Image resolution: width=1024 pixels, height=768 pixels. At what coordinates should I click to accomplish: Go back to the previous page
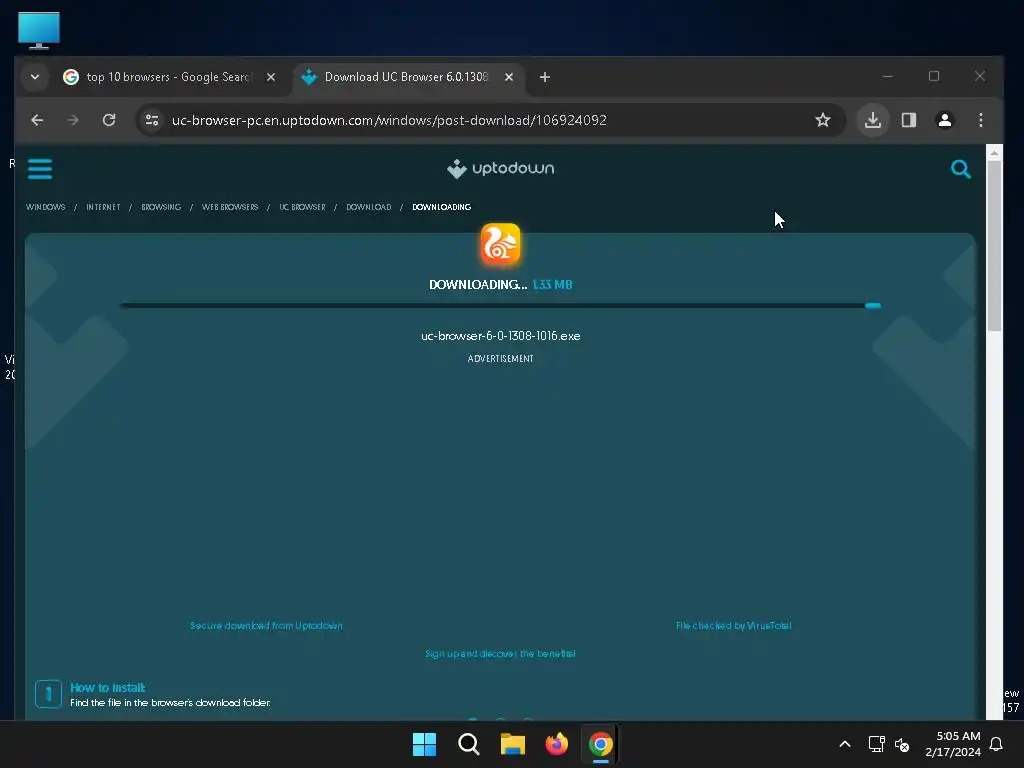click(x=37, y=120)
